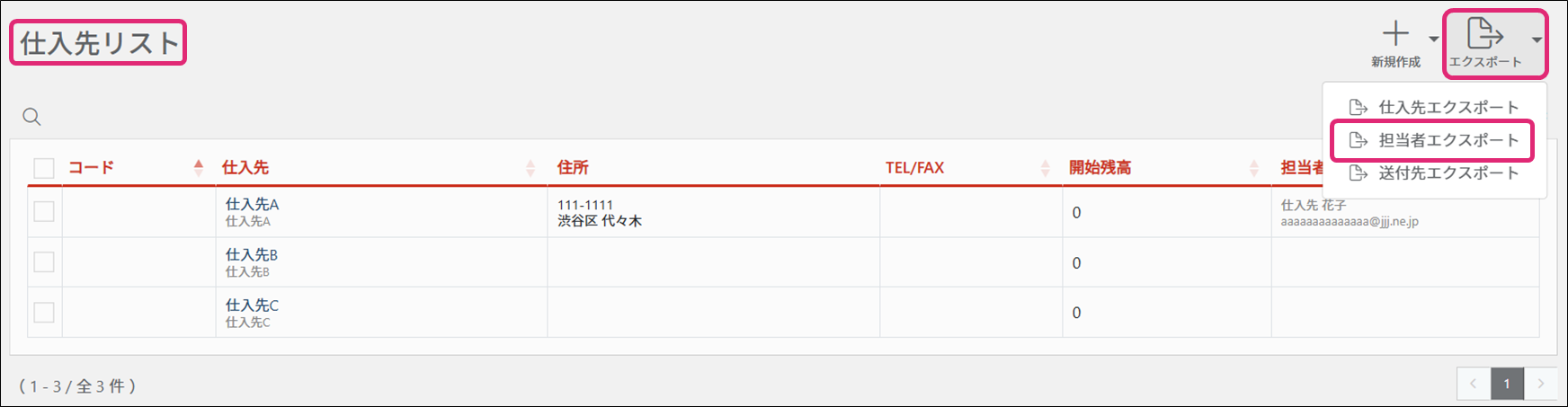The height and width of the screenshot is (407, 1568).
Task: Check the box for 仕入先A row
Action: 44,212
